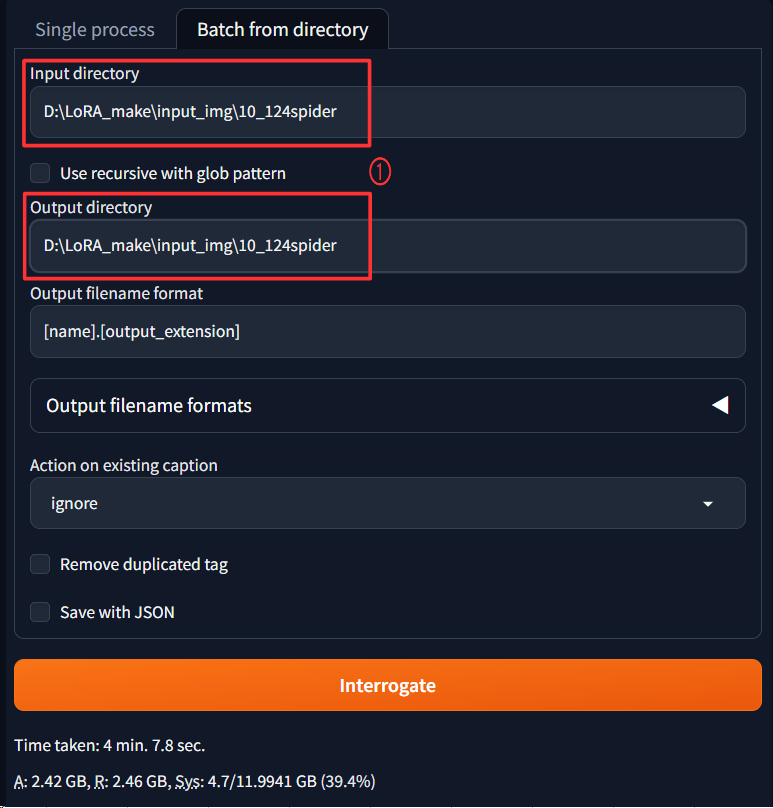Select the Batch from directory tab

click(x=282, y=29)
